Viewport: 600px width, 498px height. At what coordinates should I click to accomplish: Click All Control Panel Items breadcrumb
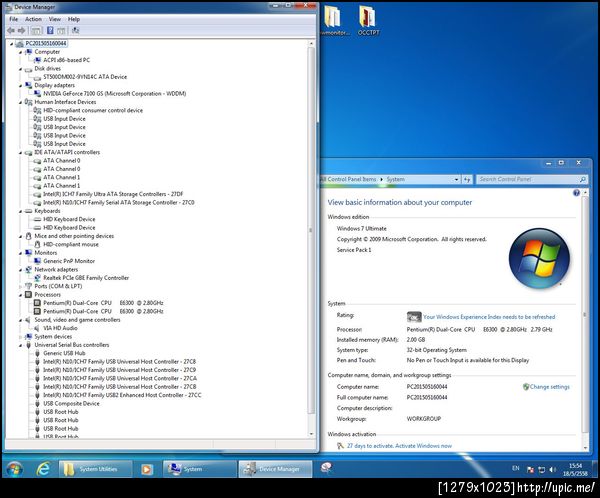349,179
